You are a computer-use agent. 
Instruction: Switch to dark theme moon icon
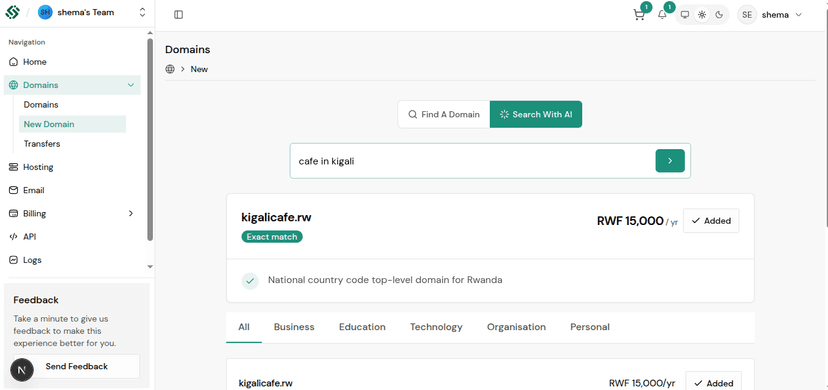pos(719,15)
